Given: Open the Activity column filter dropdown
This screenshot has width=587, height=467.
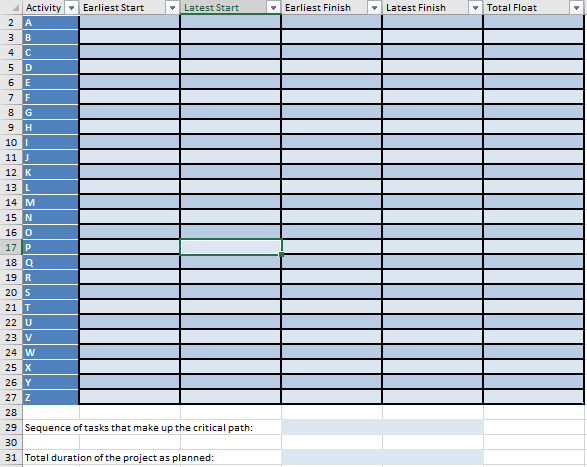Looking at the screenshot, I should tap(71, 7).
